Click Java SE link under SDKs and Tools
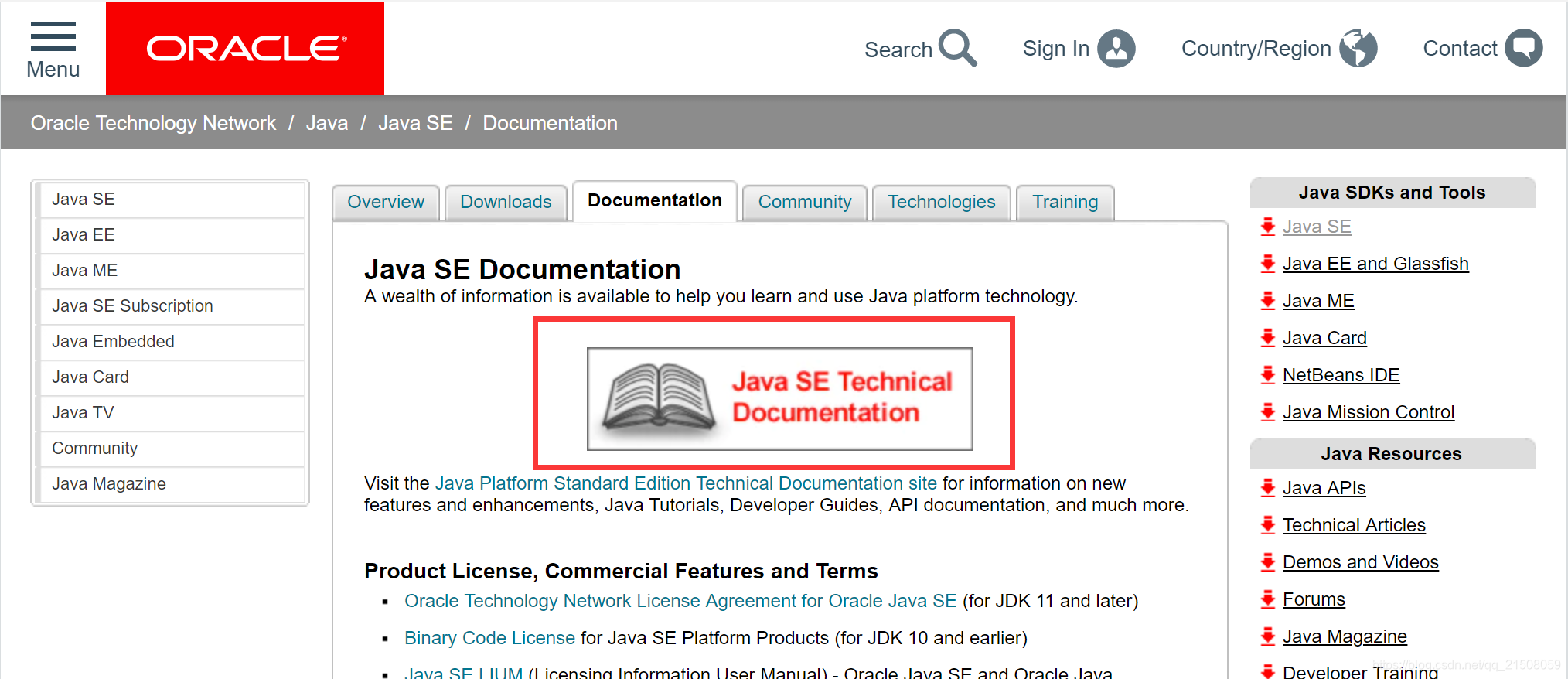The width and height of the screenshot is (1568, 679). [x=1317, y=227]
